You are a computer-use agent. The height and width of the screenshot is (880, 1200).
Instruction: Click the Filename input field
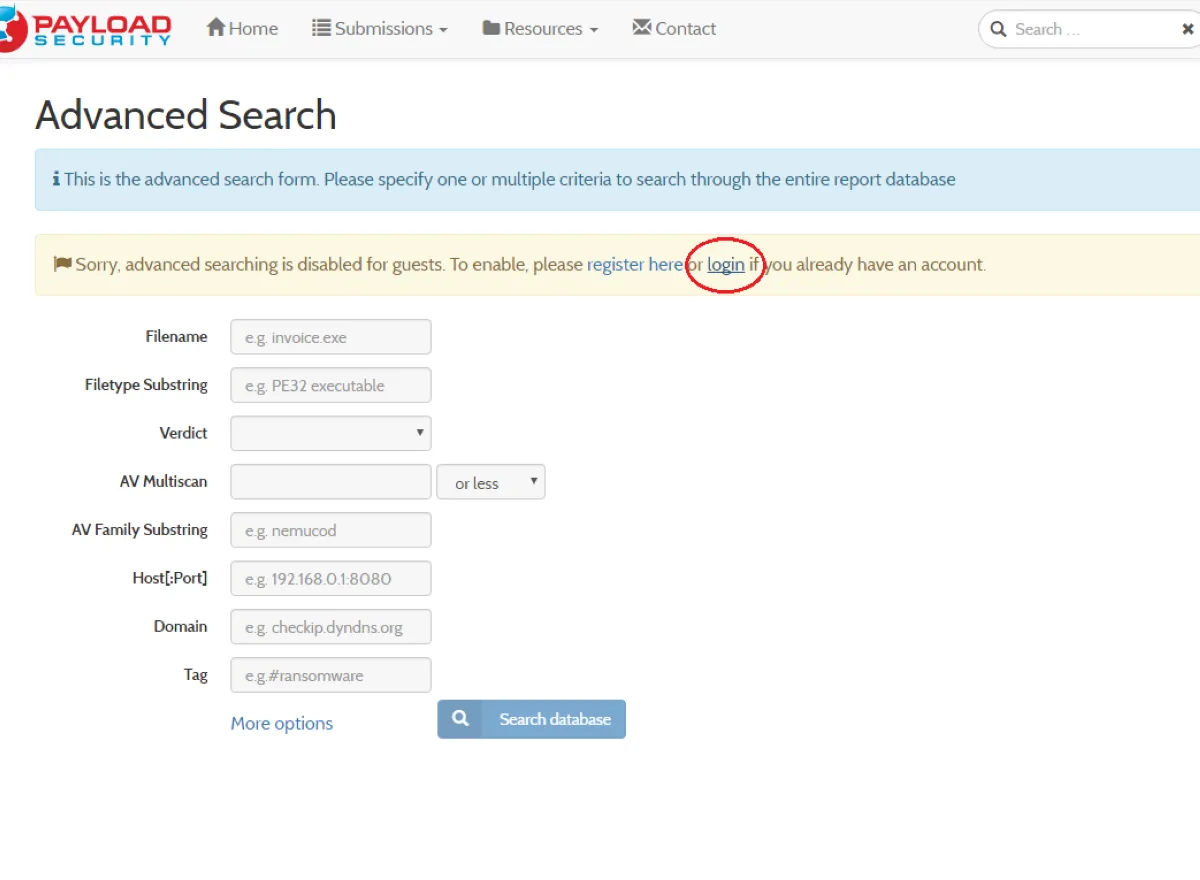[331, 337]
